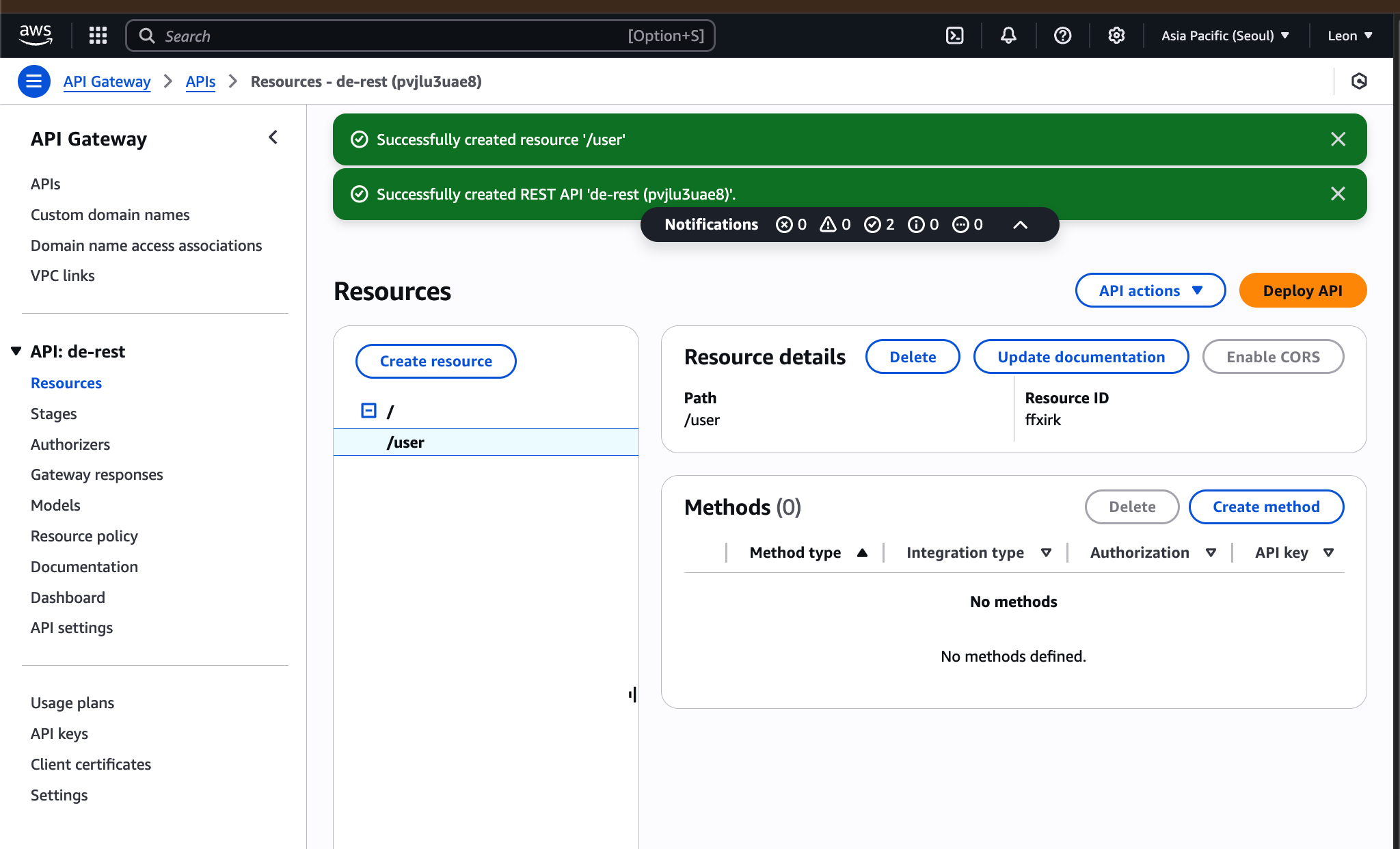The width and height of the screenshot is (1400, 849).
Task: Toggle the blue hamburger navigation menu
Action: coord(33,81)
